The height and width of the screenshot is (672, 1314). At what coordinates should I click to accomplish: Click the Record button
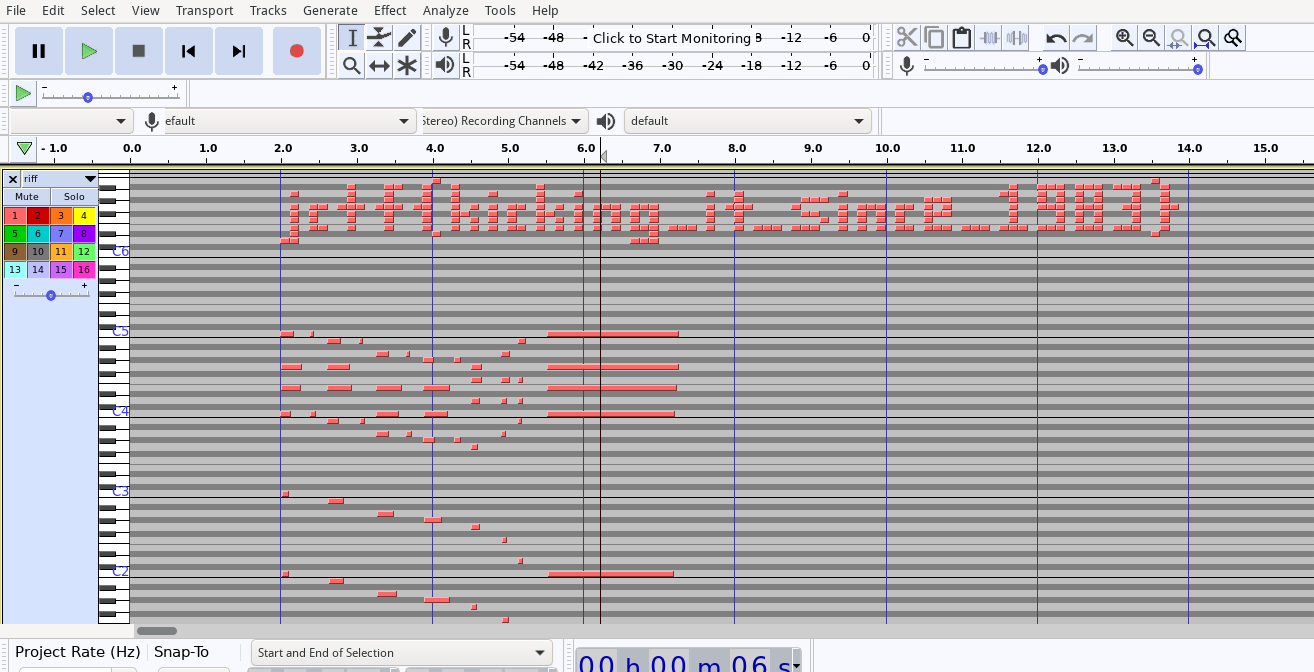click(297, 51)
